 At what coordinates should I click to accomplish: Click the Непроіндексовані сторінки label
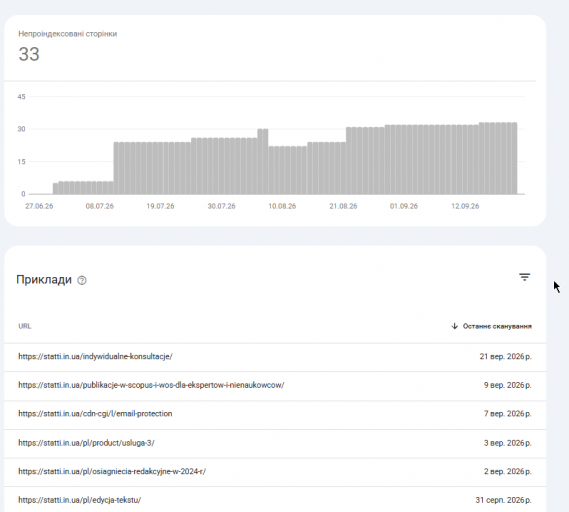pyautogui.click(x=67, y=34)
